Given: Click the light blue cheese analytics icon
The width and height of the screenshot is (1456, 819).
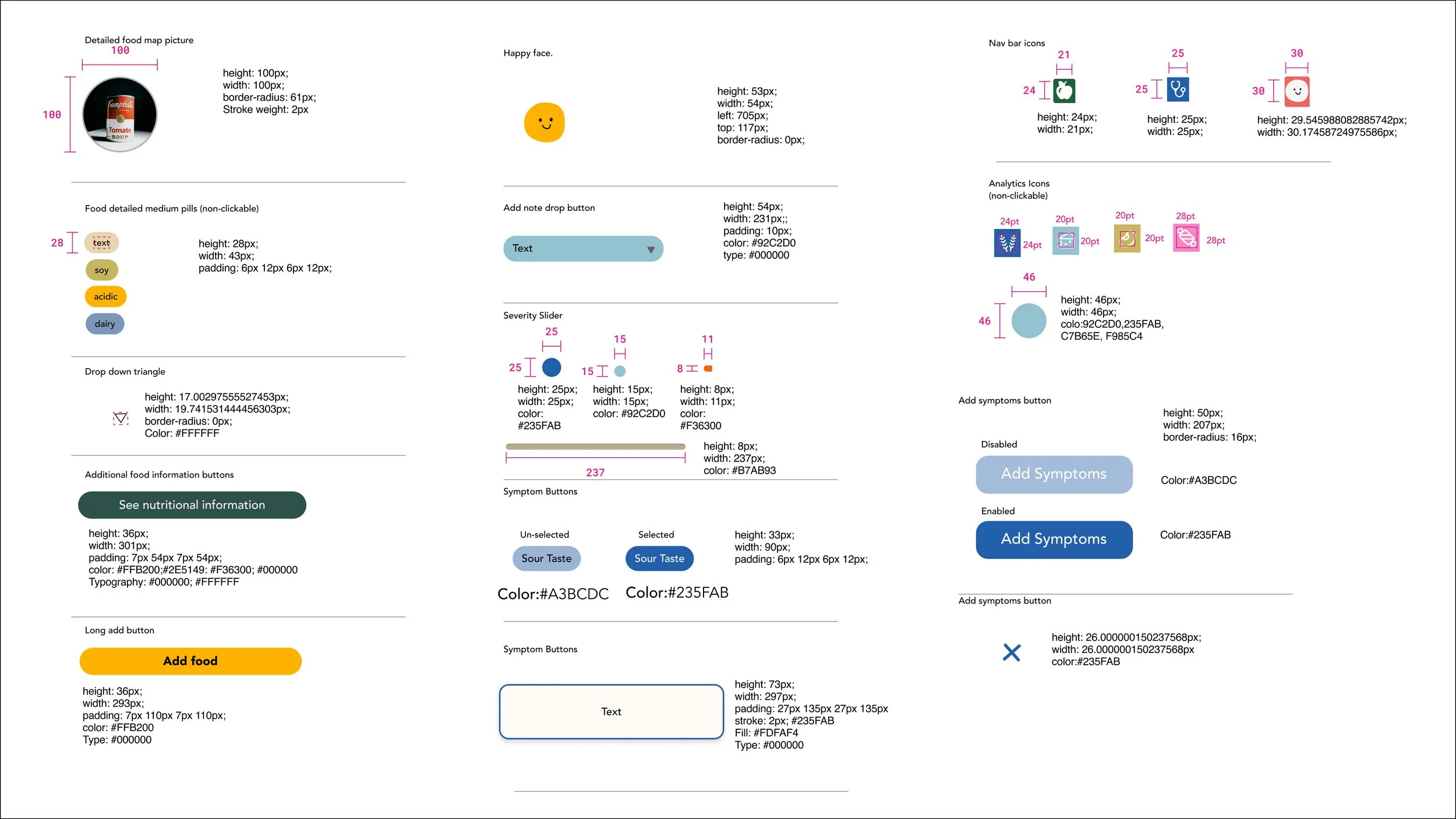Looking at the screenshot, I should [x=1065, y=240].
